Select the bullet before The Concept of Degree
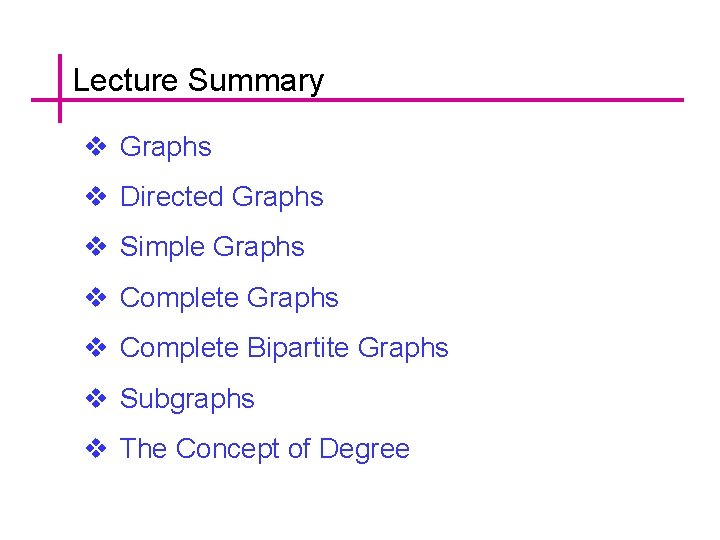Image resolution: width=720 pixels, height=540 pixels. coord(96,449)
